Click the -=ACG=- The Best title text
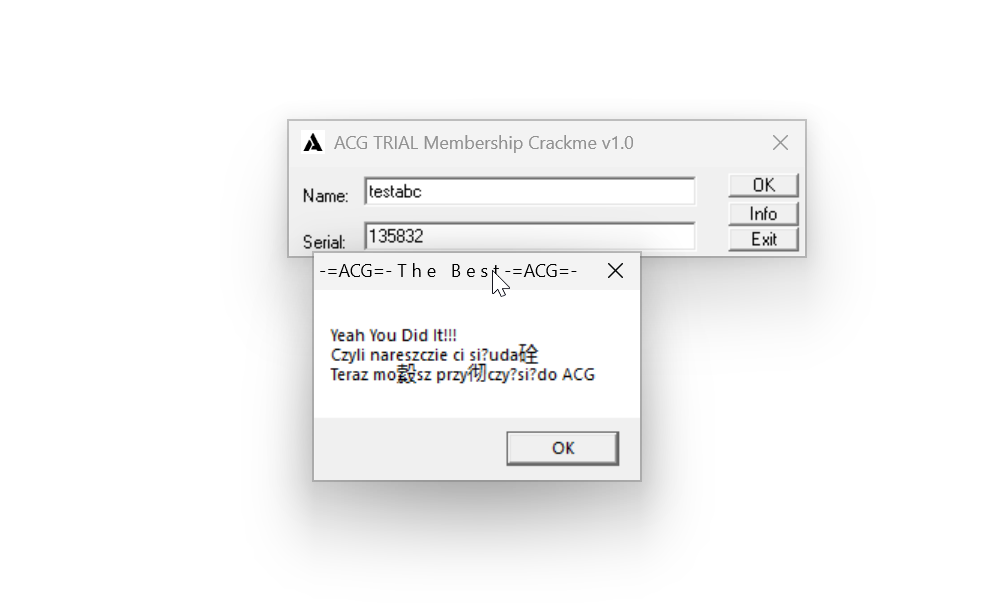Viewport: 990px width, 610px height. (448, 271)
